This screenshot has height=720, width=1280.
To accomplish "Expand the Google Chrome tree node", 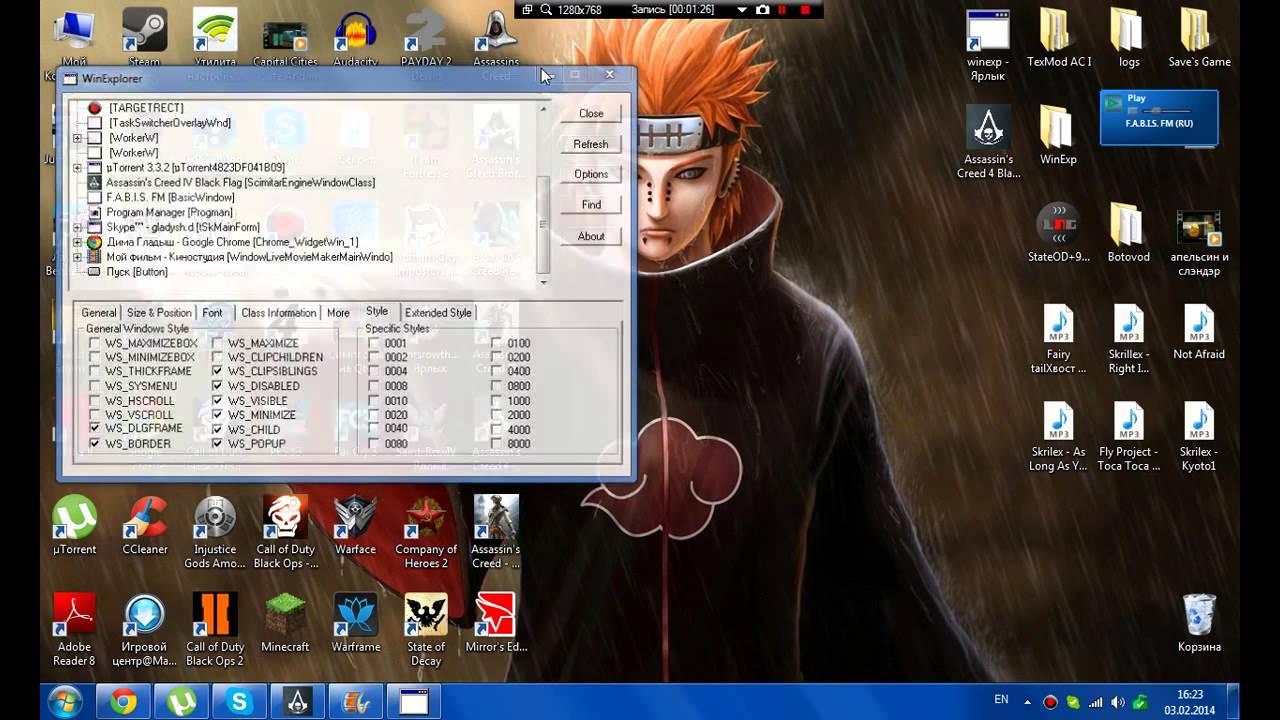I will click(78, 242).
